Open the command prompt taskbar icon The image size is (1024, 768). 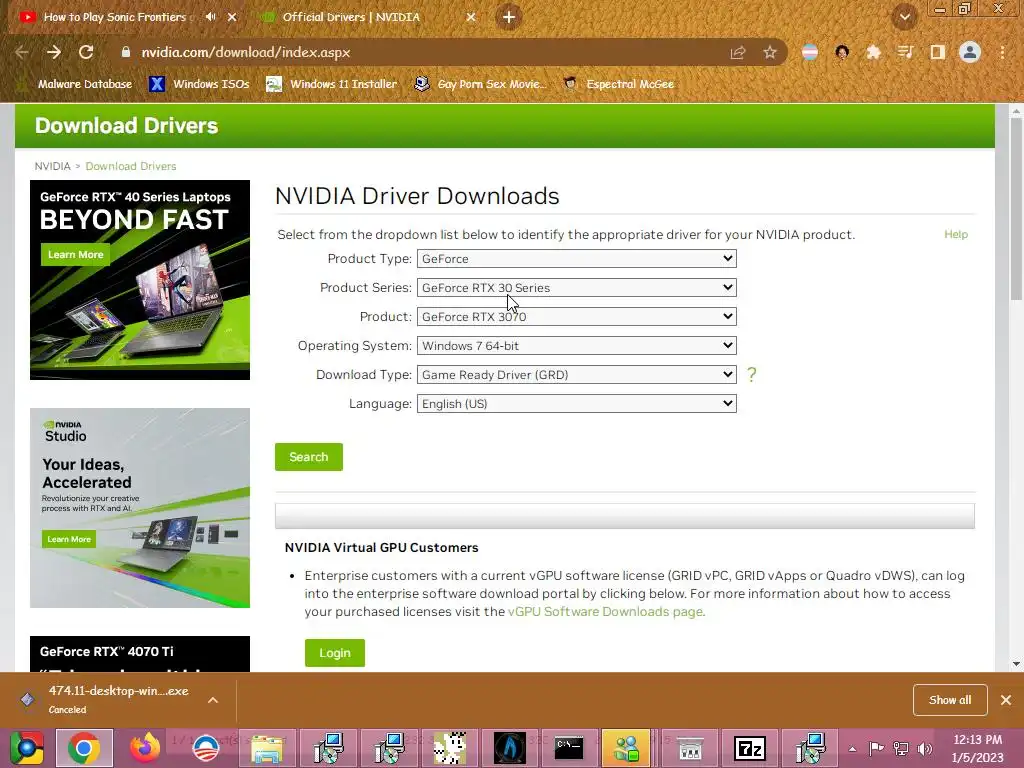568,748
